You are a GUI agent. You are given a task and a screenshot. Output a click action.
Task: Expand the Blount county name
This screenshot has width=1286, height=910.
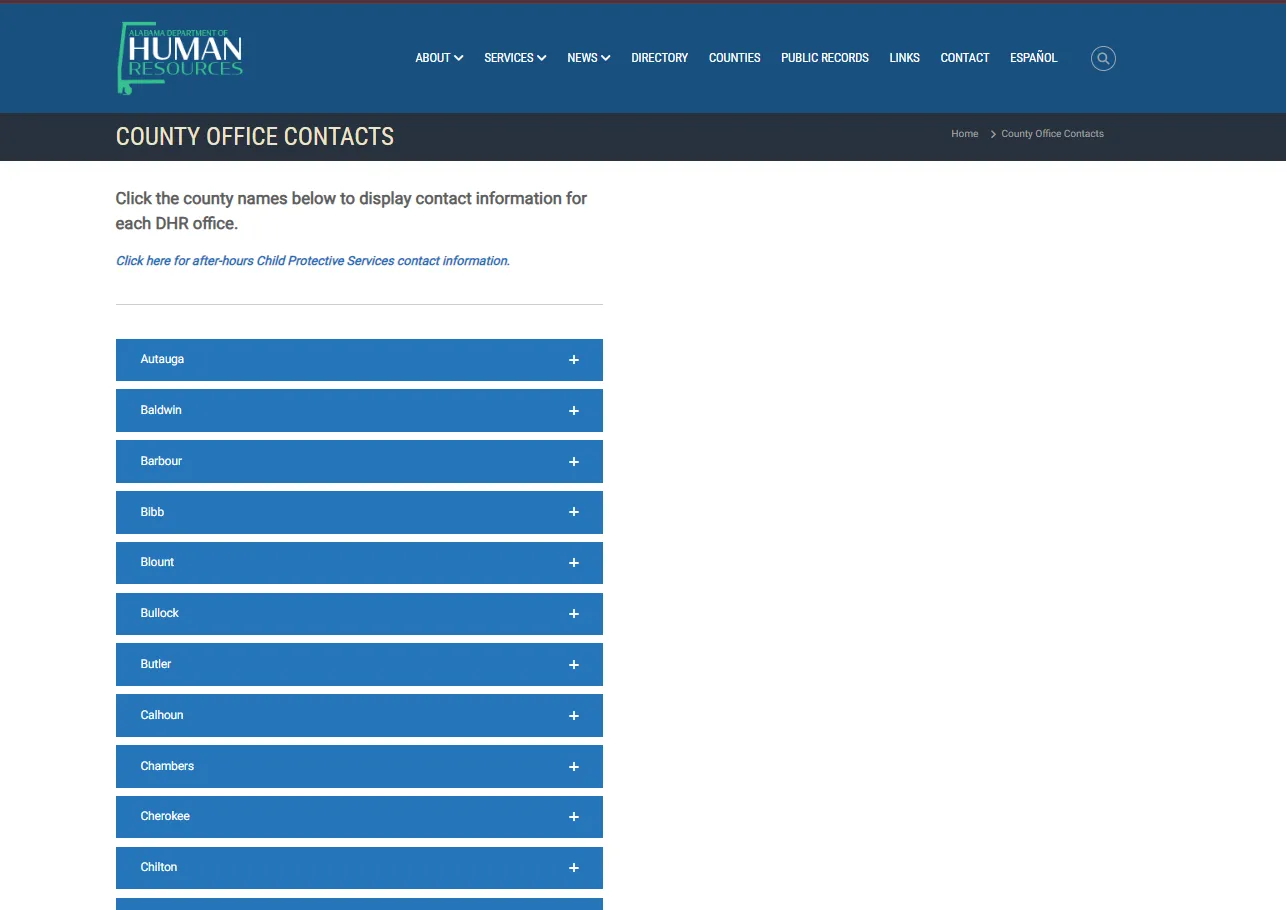pos(157,562)
